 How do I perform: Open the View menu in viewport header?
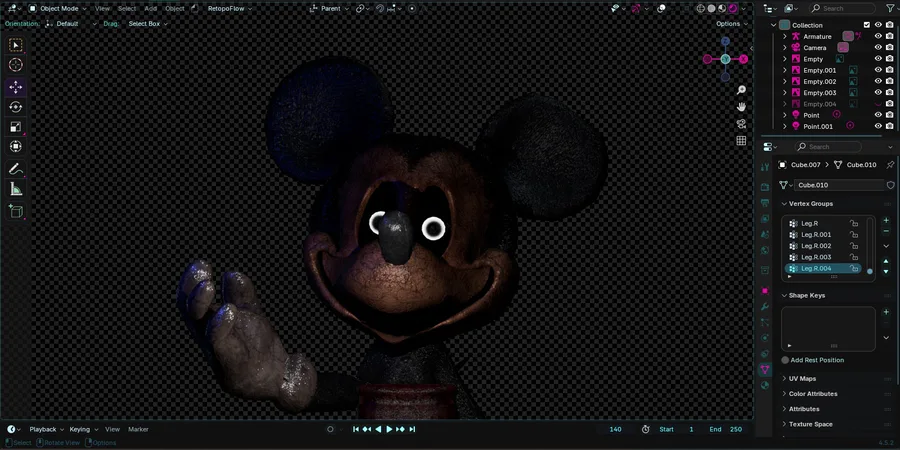pos(102,9)
